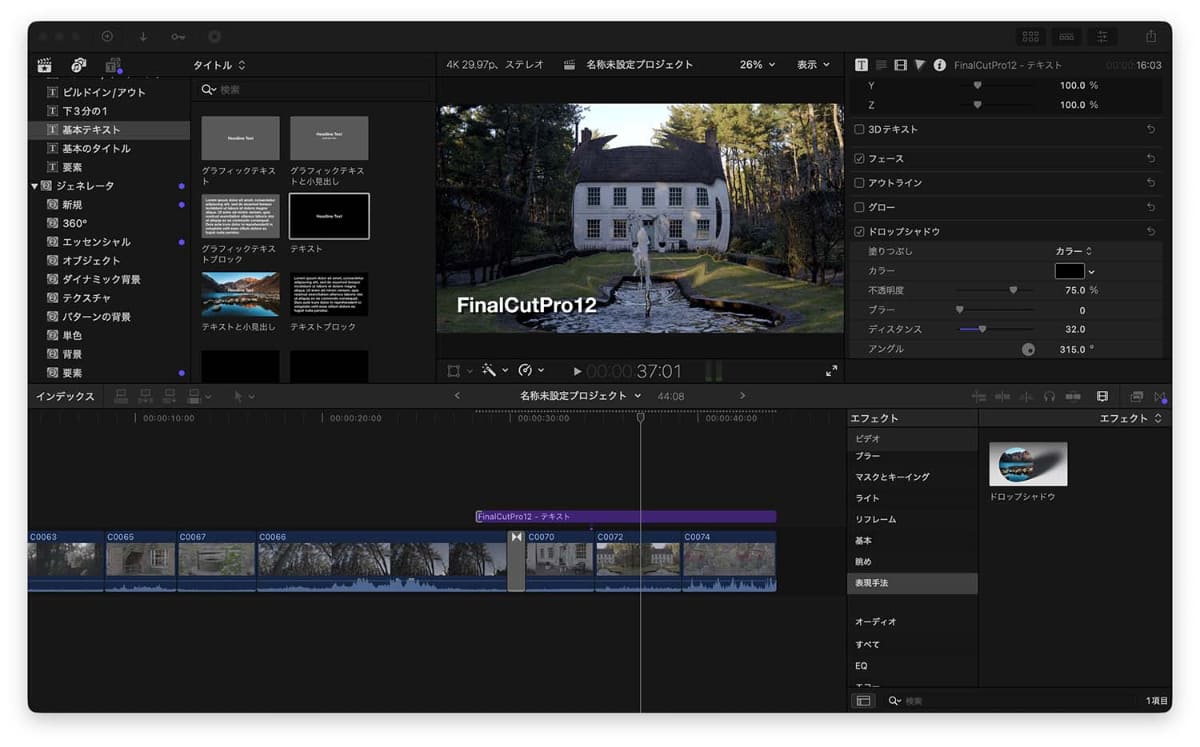This screenshot has height=747, width=1200.
Task: Go back in timeline history arrow
Action: click(x=457, y=396)
